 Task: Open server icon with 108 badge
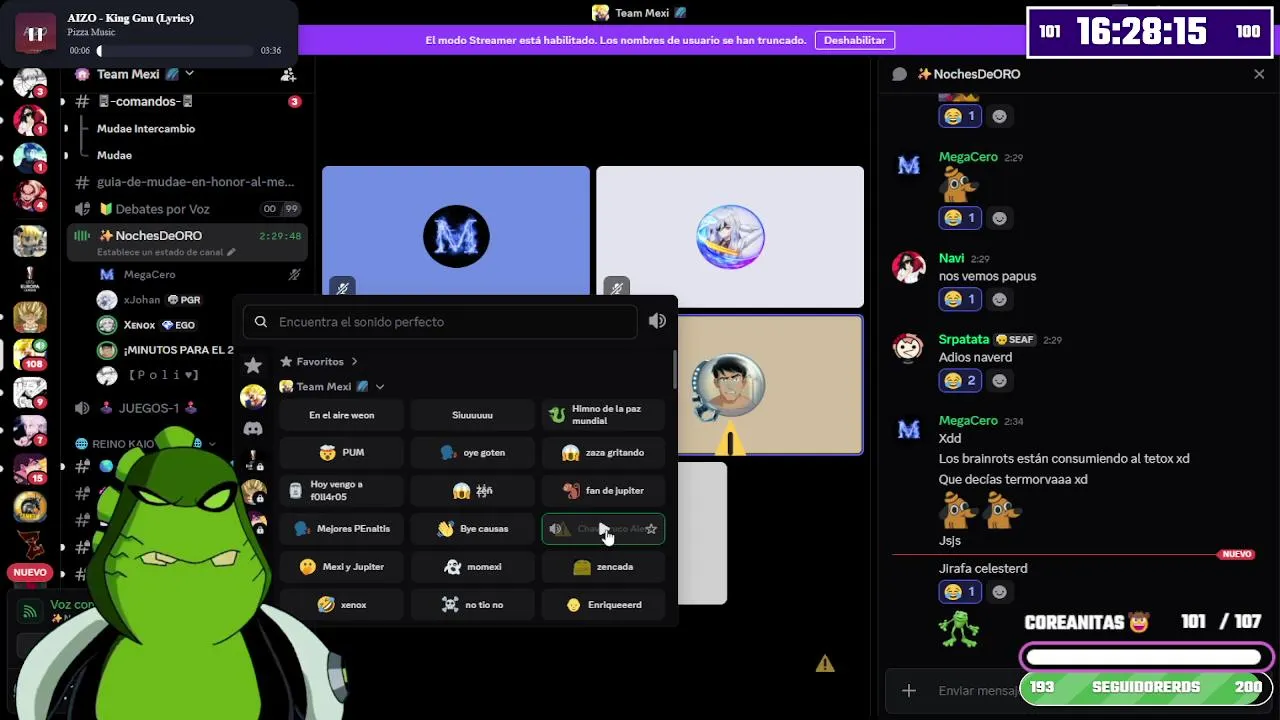click(30, 354)
